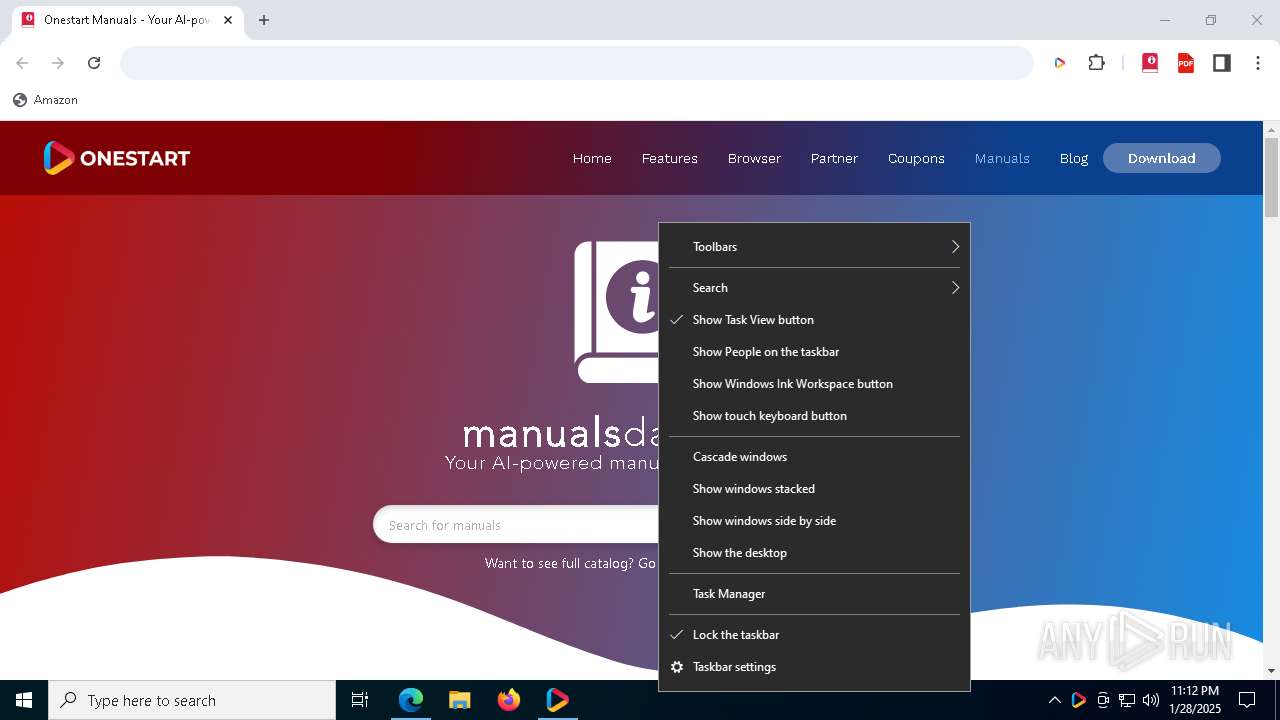Click the device tray icon beside network

[x=1103, y=700]
